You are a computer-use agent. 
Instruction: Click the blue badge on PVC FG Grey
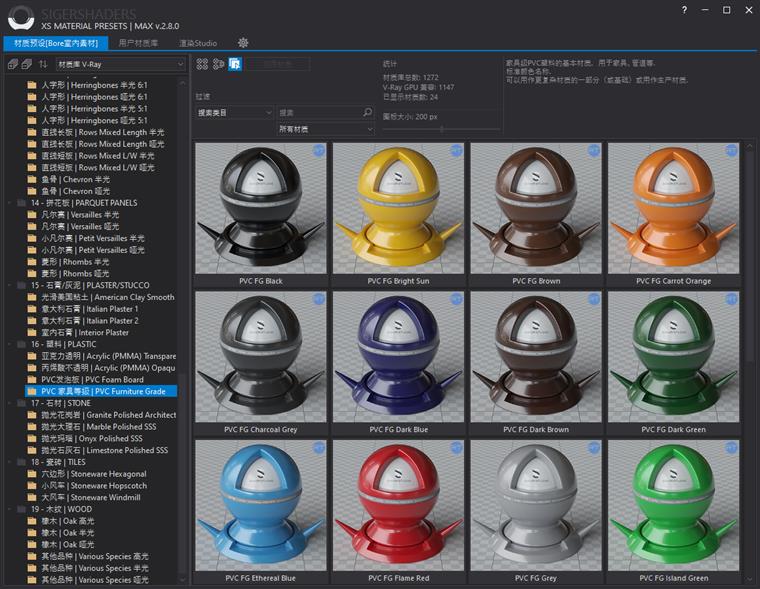click(594, 448)
